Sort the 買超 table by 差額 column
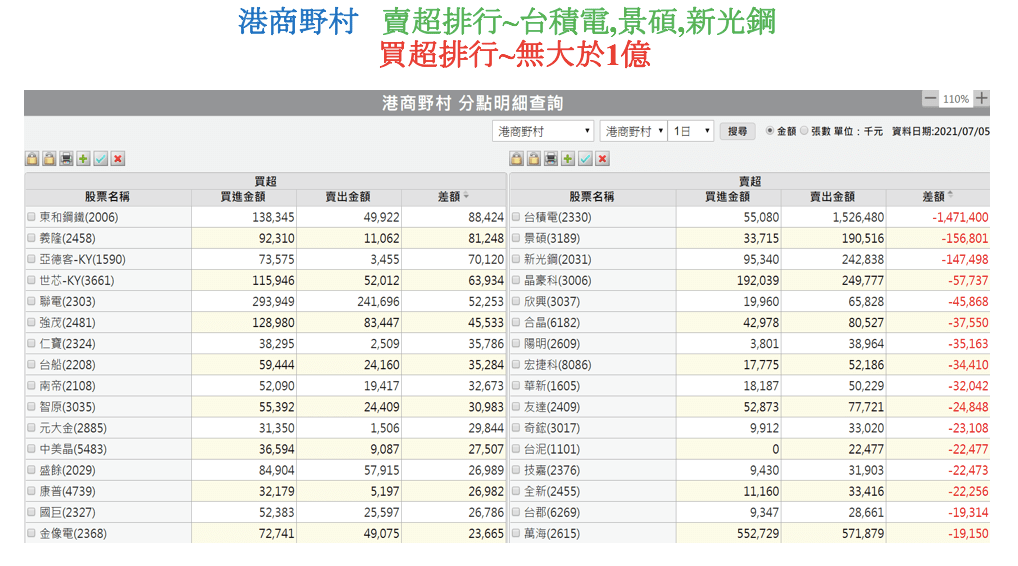1018x566 pixels. click(x=453, y=197)
